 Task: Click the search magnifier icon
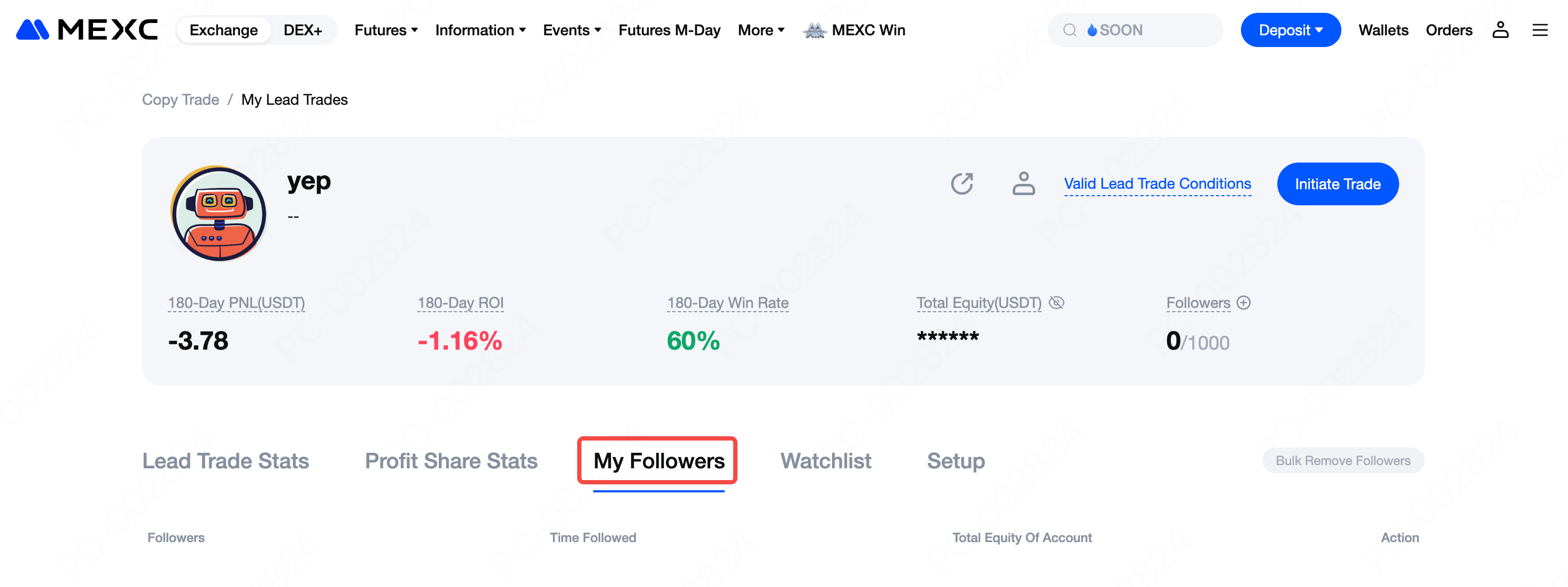click(1069, 30)
